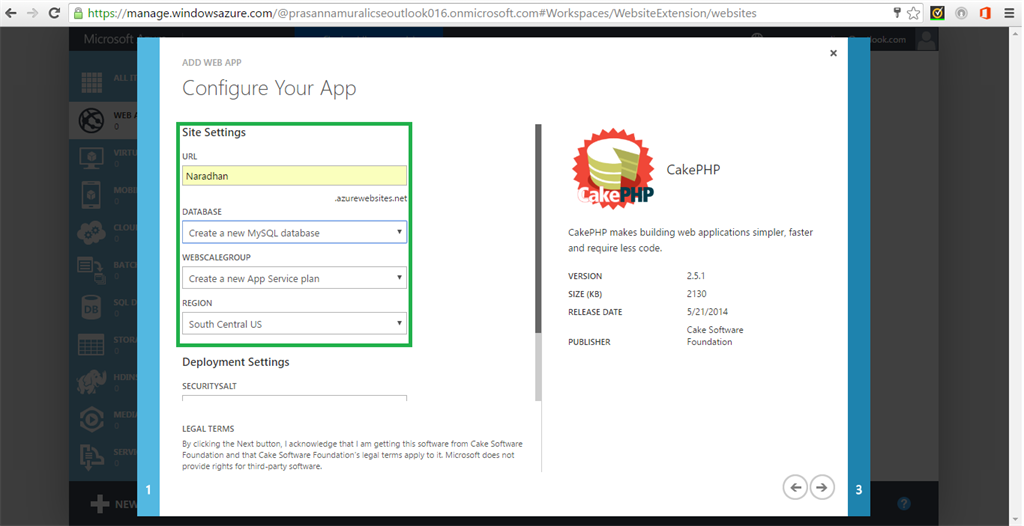The image size is (1024, 526).
Task: Click the 'Site Settings' heading
Action: point(214,132)
